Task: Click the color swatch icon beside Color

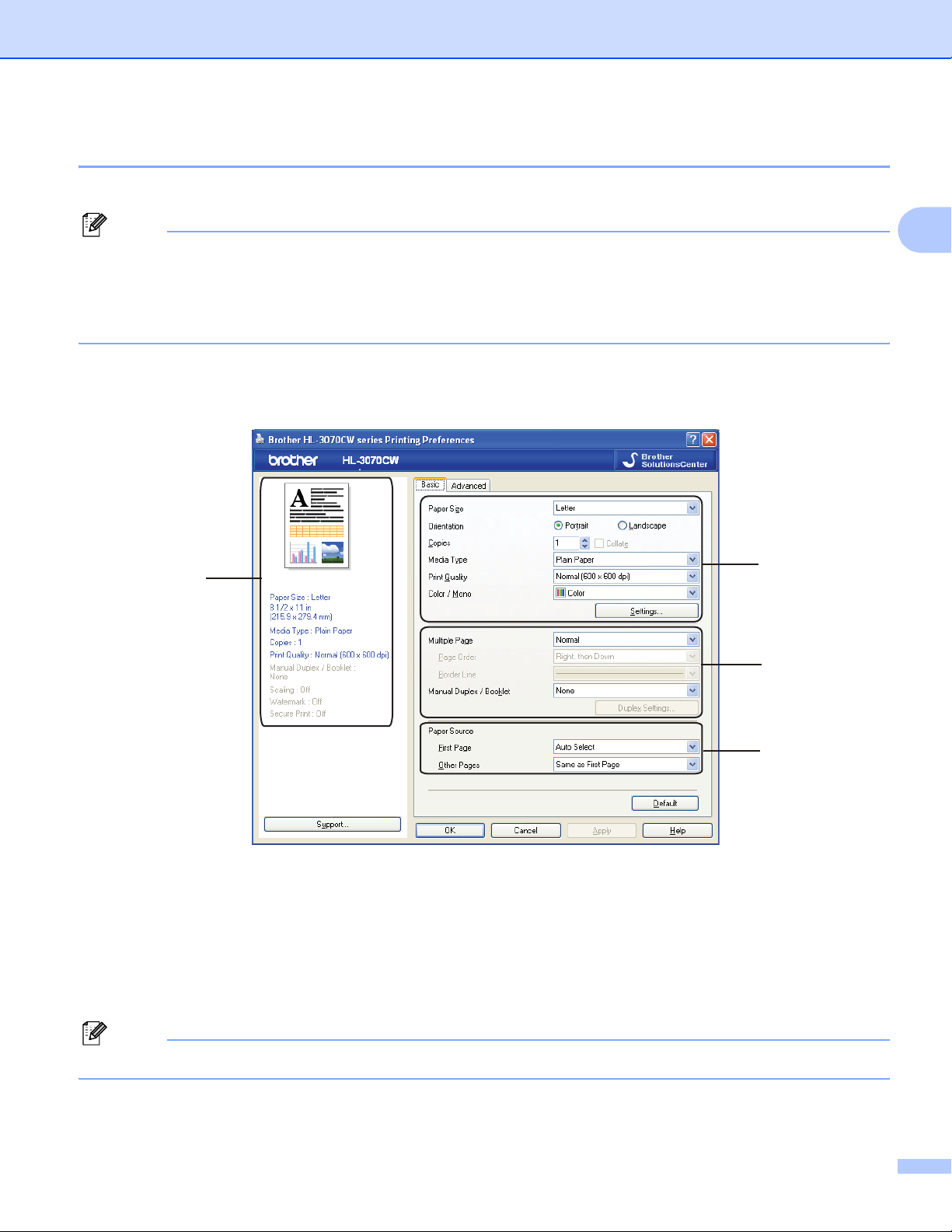Action: pyautogui.click(x=560, y=593)
